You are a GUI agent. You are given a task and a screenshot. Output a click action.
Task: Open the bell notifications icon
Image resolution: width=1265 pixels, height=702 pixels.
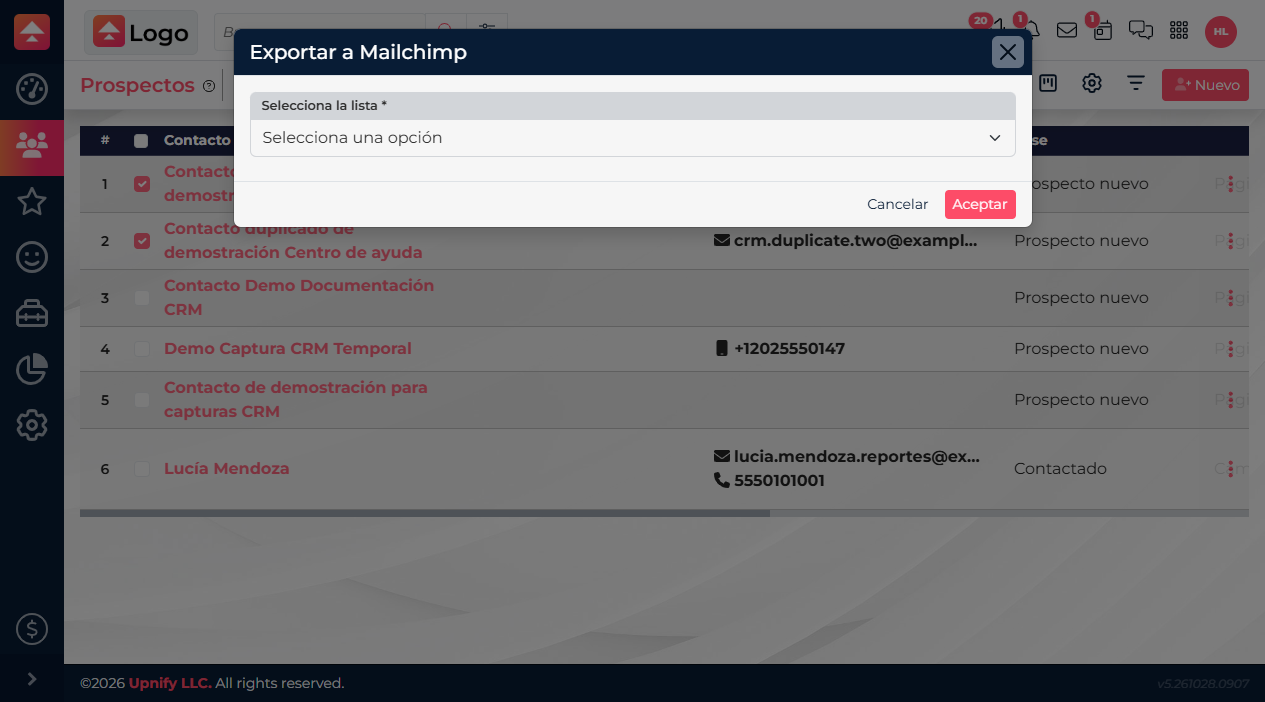[x=1033, y=29]
